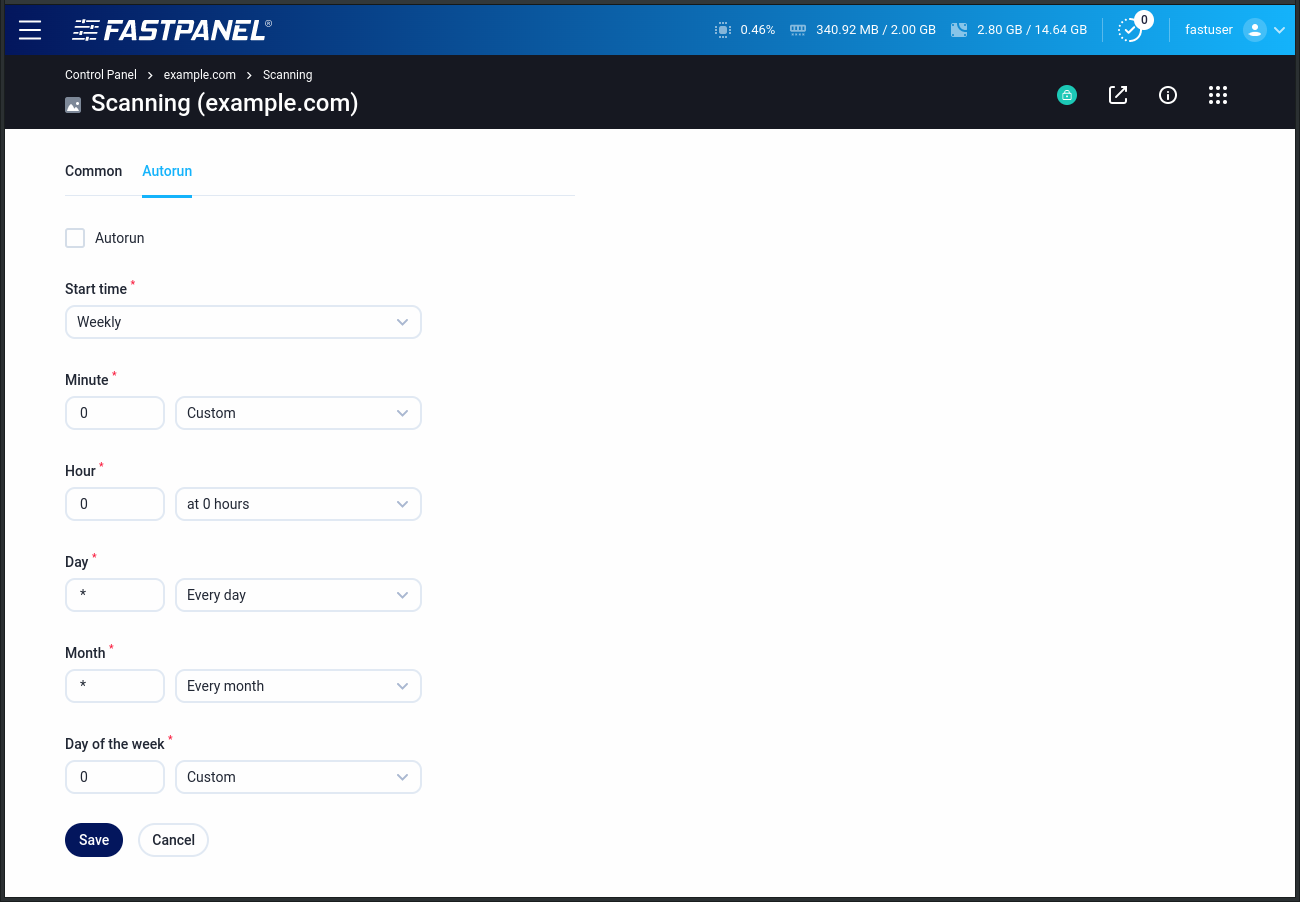Image resolution: width=1300 pixels, height=902 pixels.
Task: Select the Autorun tab
Action: tap(167, 171)
